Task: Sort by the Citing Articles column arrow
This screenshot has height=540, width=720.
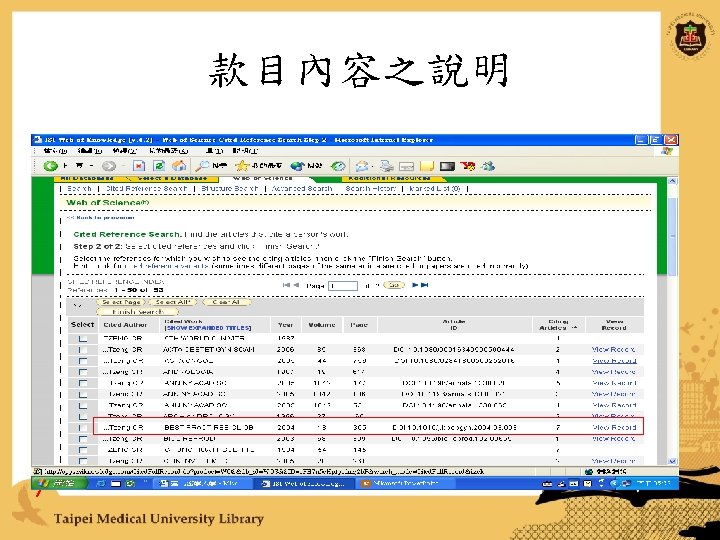Action: click(574, 328)
